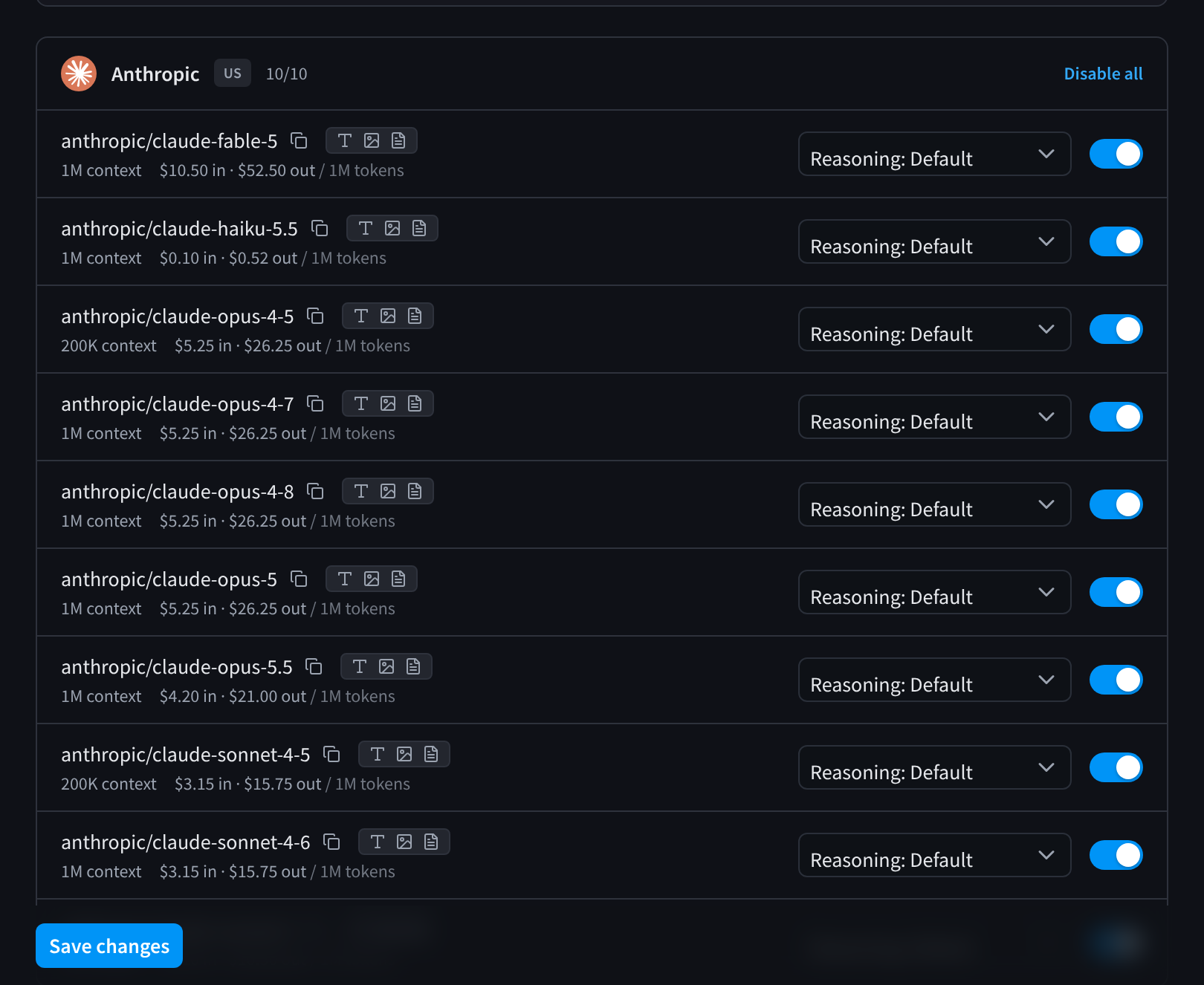1204x985 pixels.
Task: Click the 10/10 enabled models count
Action: (x=286, y=74)
